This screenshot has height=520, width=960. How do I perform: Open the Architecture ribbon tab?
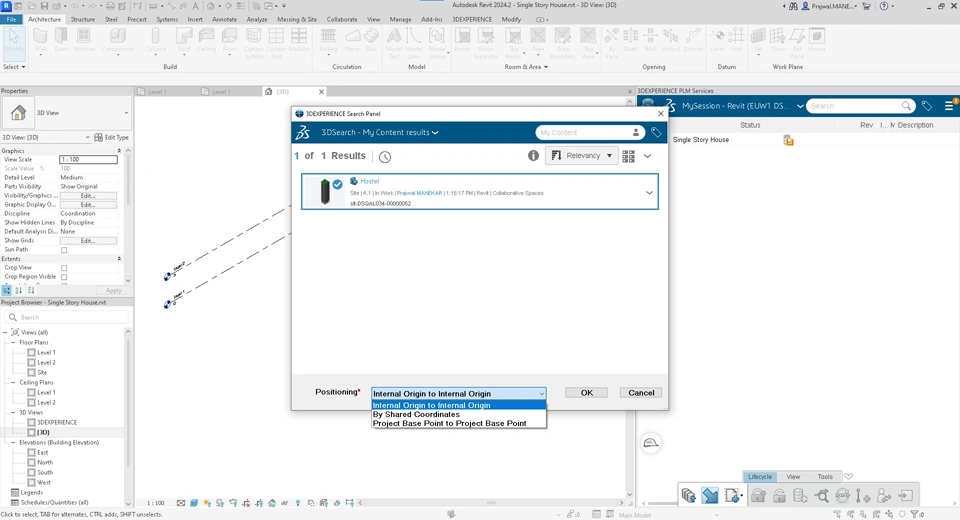[x=44, y=19]
